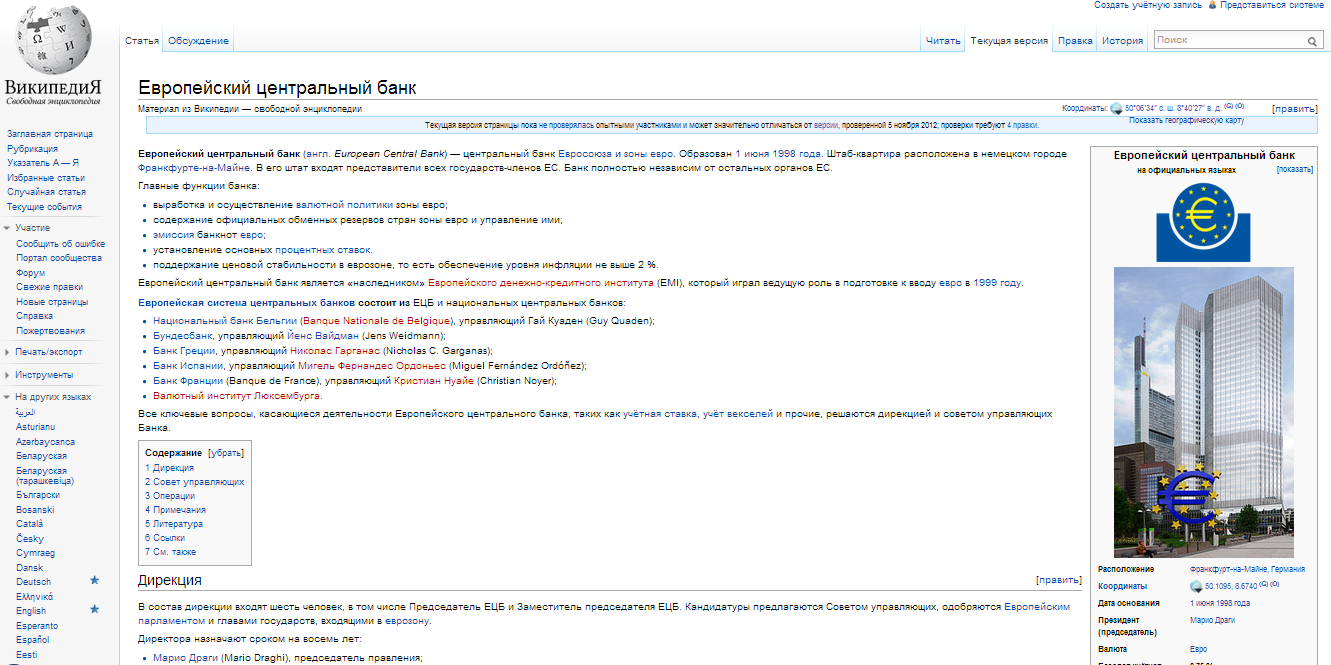This screenshot has width=1331, height=665.
Task: Open the Бундесбанк link in list
Action: [x=183, y=336]
